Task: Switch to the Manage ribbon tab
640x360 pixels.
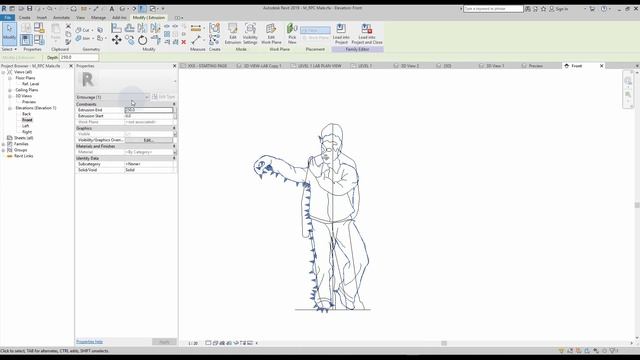Action: 98,18
